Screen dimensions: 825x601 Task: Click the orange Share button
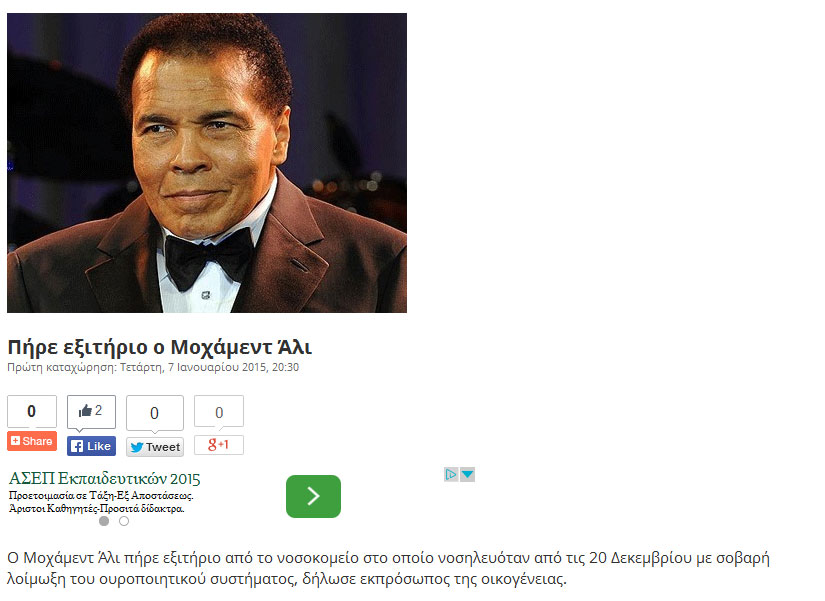tap(32, 441)
